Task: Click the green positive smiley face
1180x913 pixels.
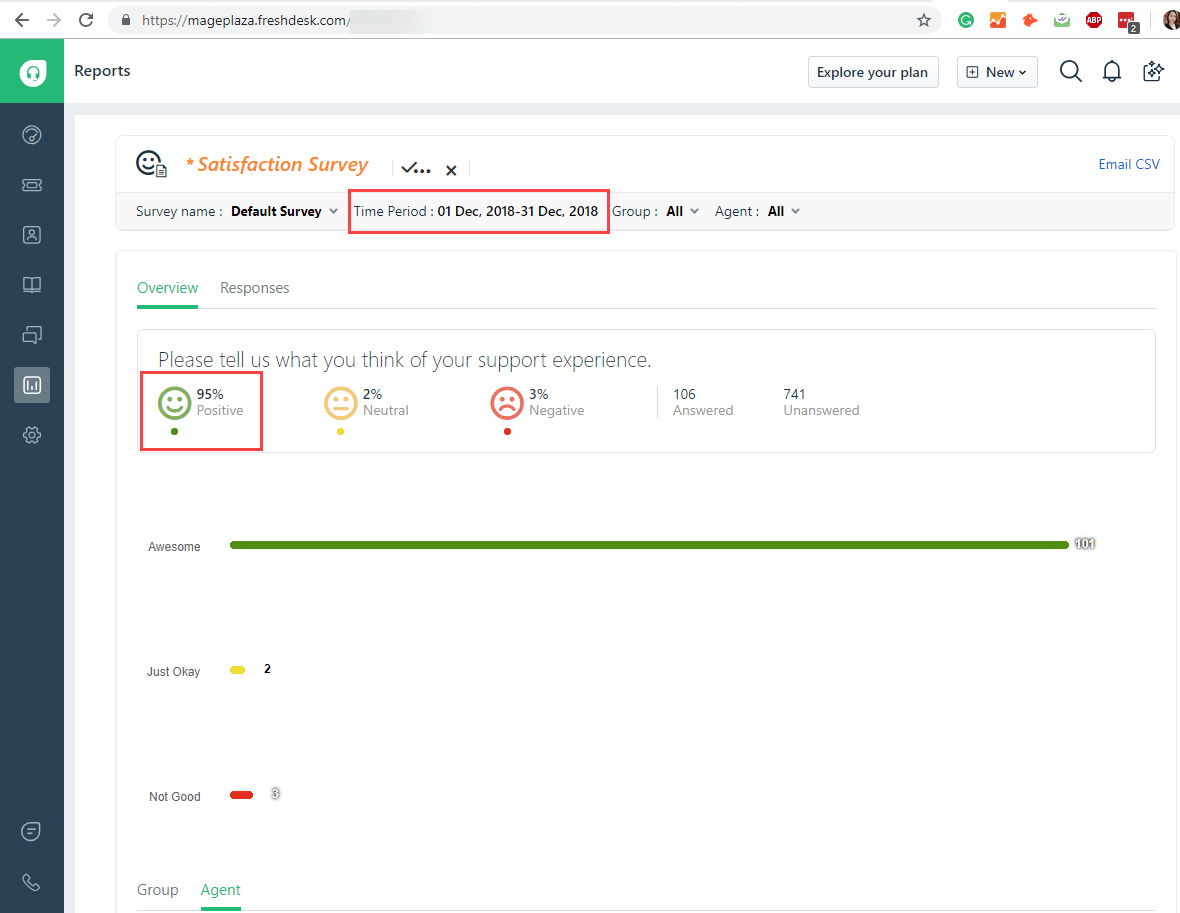Action: (175, 403)
